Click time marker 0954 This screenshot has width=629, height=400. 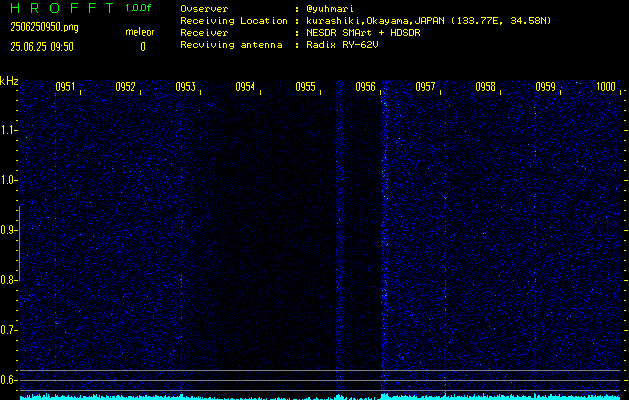(245, 87)
